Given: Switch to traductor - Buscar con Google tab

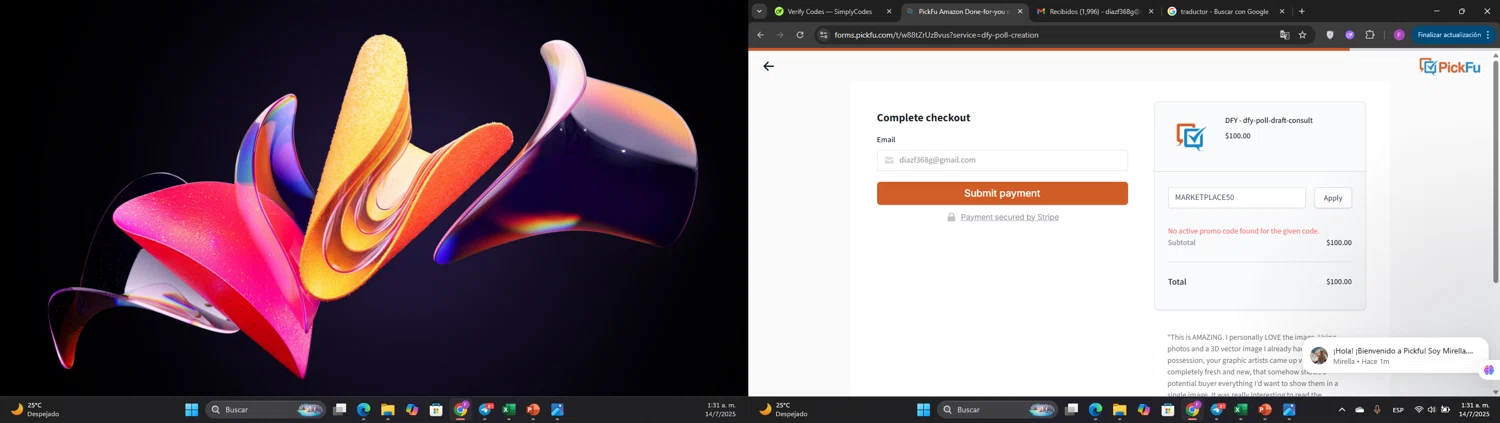Looking at the screenshot, I should [1224, 12].
